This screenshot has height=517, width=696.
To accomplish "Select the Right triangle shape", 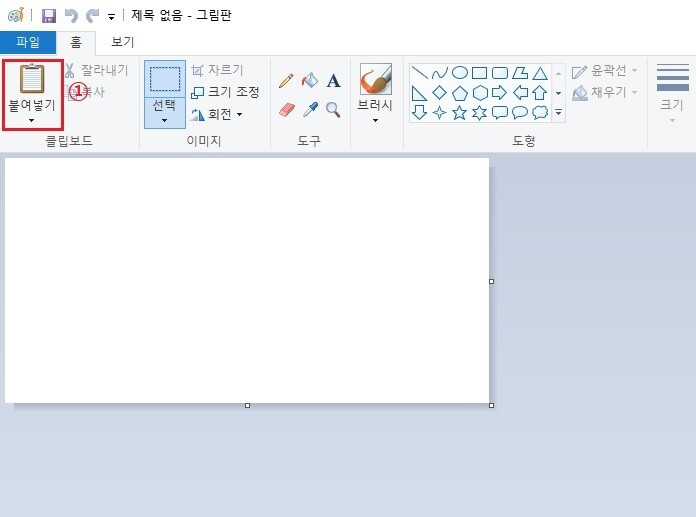I will (419, 93).
